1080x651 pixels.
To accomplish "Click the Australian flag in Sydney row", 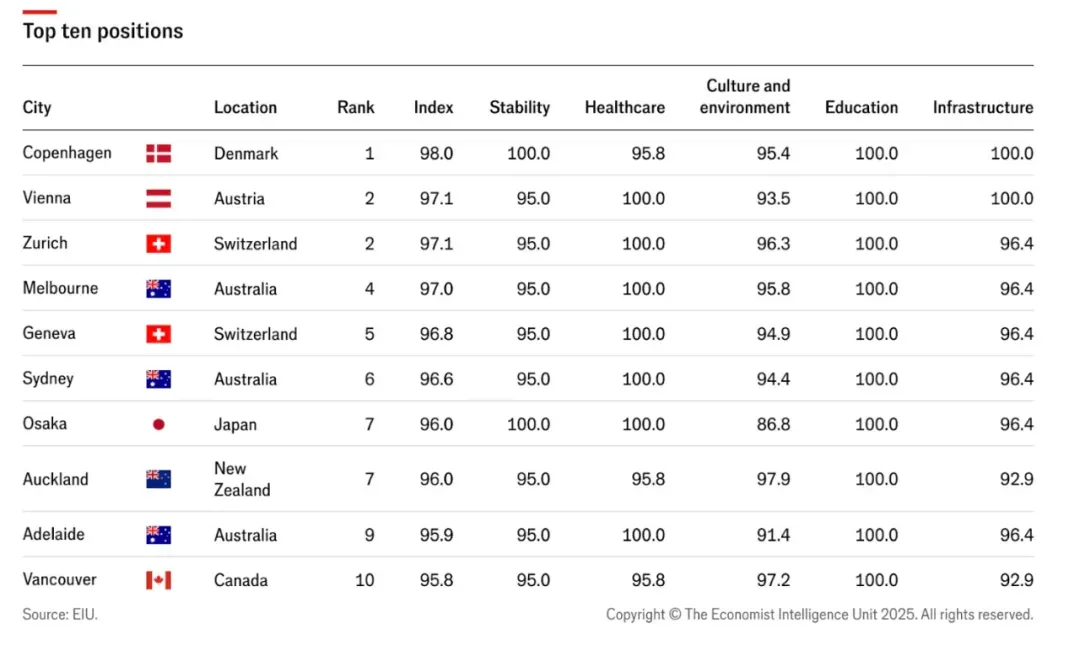I will pyautogui.click(x=158, y=379).
